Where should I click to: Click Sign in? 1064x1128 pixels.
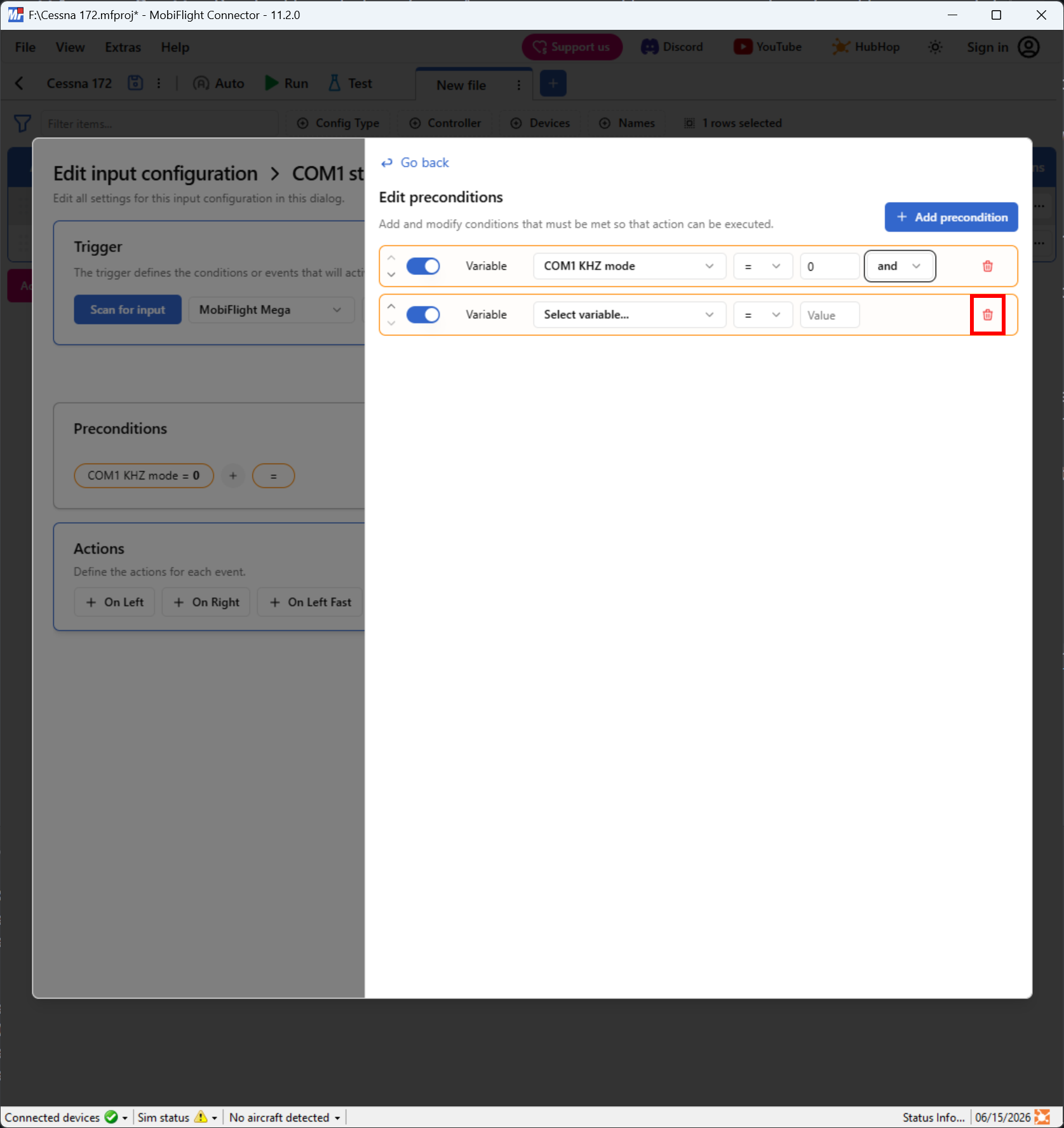pos(988,47)
